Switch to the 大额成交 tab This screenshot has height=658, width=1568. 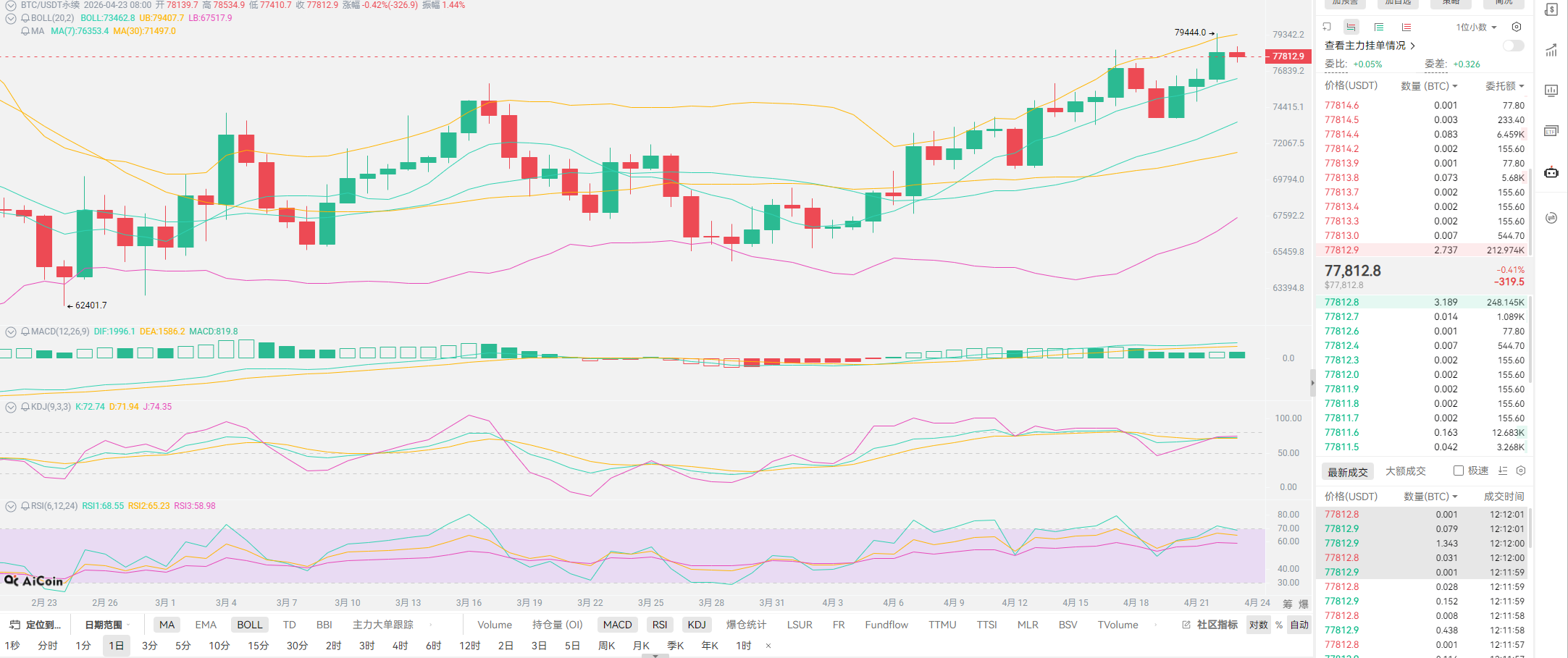pyautogui.click(x=1405, y=471)
